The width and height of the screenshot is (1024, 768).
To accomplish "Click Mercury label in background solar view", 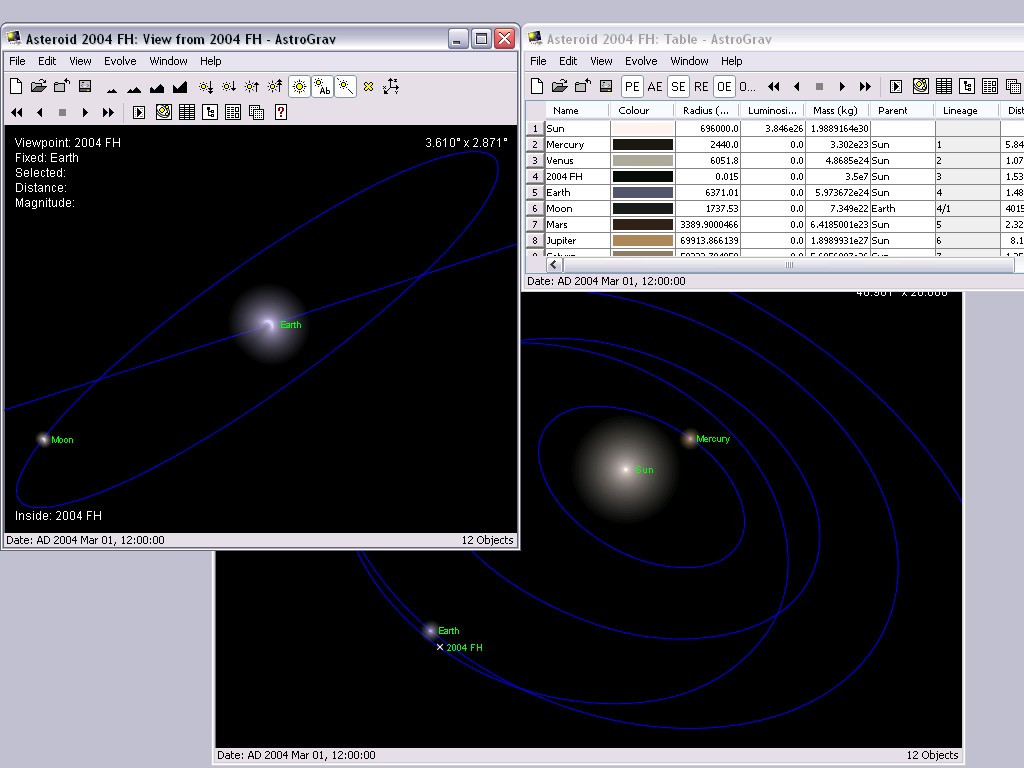I will coord(712,439).
